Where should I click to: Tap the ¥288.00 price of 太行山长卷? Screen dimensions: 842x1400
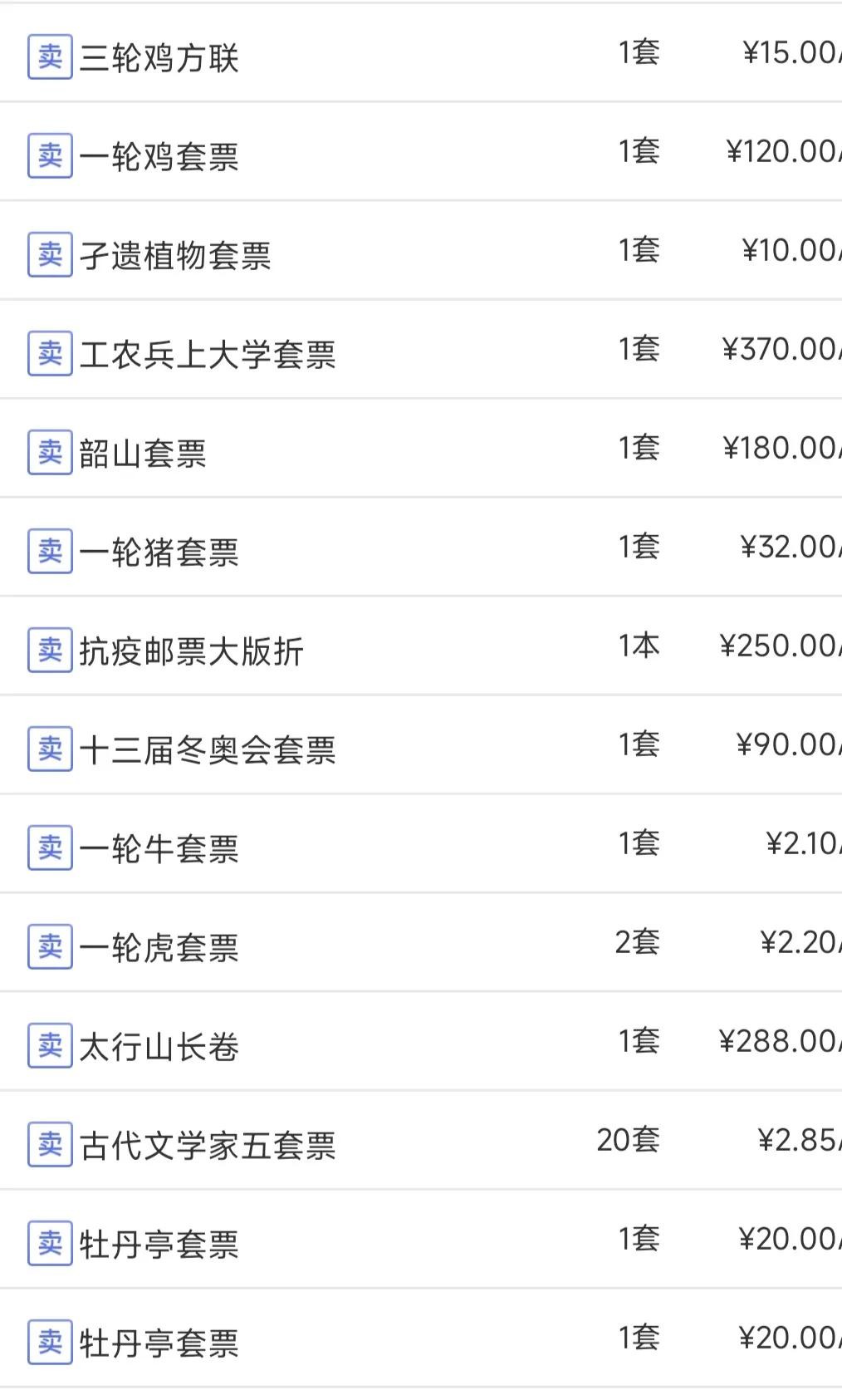pyautogui.click(x=779, y=1041)
